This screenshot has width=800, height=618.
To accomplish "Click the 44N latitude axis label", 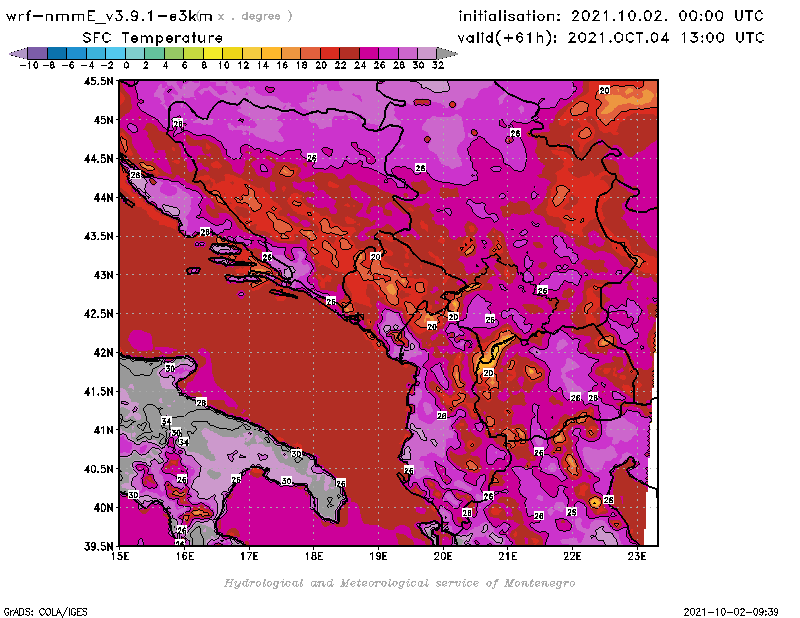I will 104,197.
